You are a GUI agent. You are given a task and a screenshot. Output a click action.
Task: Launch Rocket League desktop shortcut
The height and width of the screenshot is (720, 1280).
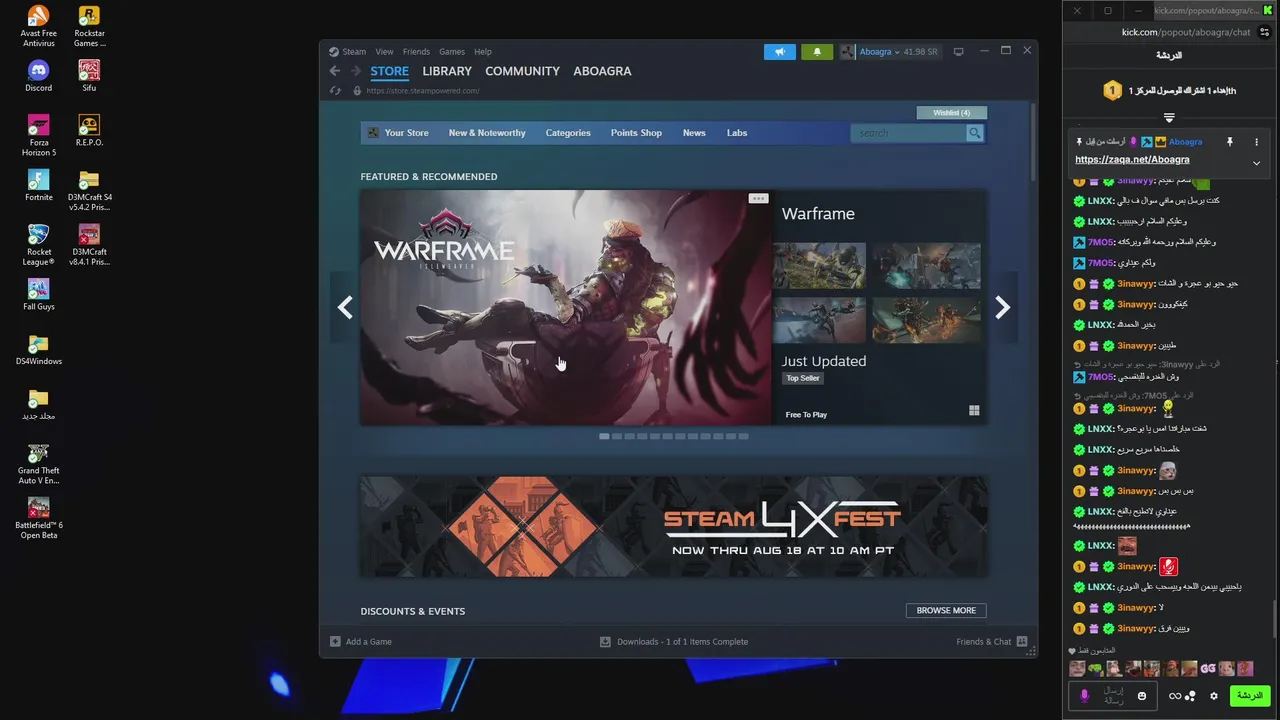click(x=38, y=245)
